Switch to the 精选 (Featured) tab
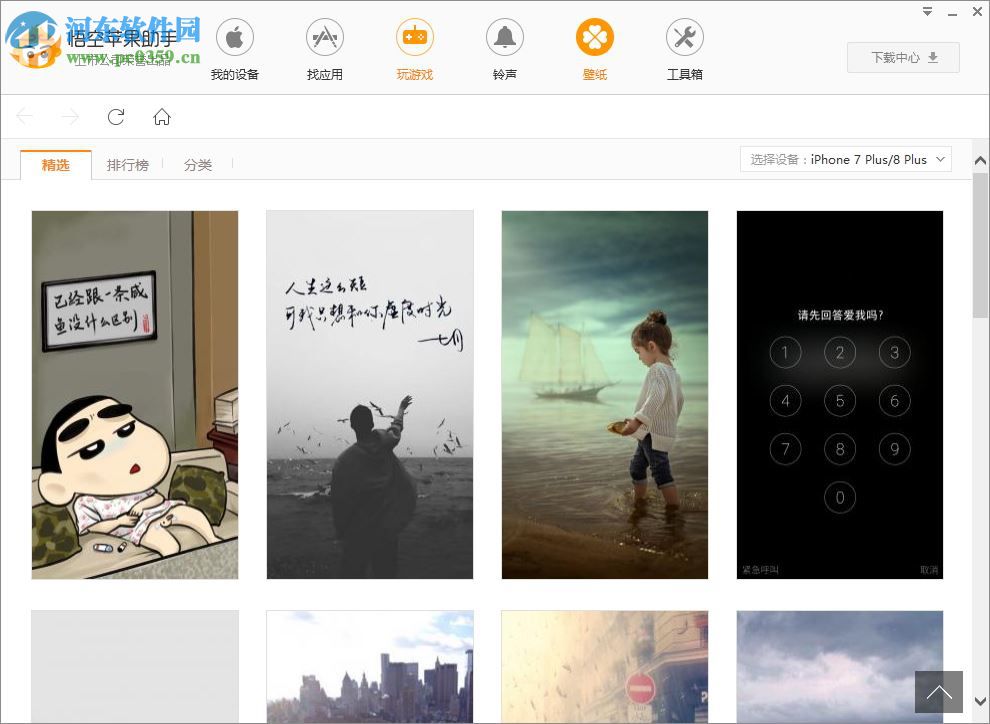 coord(56,165)
